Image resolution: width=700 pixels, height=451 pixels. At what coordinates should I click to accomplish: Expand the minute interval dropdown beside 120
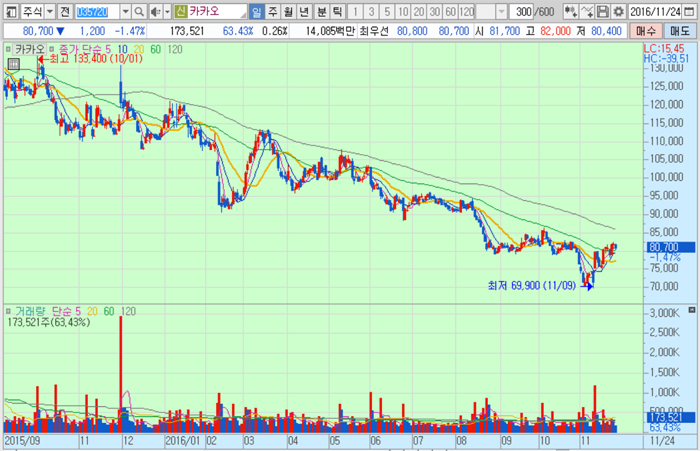[502, 12]
